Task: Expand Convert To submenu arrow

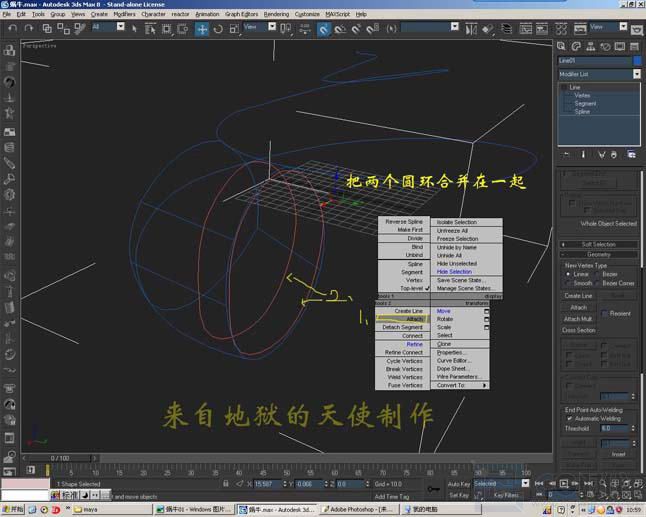Action: coord(484,386)
